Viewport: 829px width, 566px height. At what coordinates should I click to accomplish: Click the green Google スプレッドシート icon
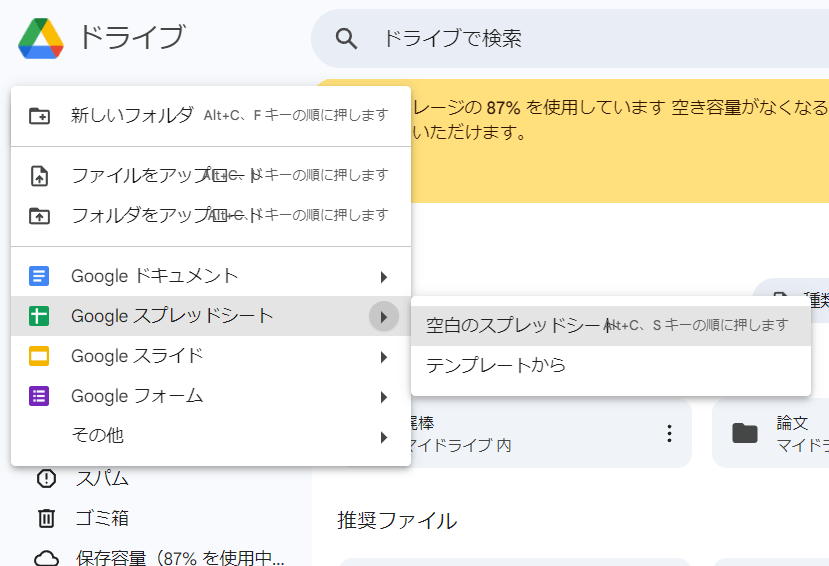pyautogui.click(x=39, y=316)
